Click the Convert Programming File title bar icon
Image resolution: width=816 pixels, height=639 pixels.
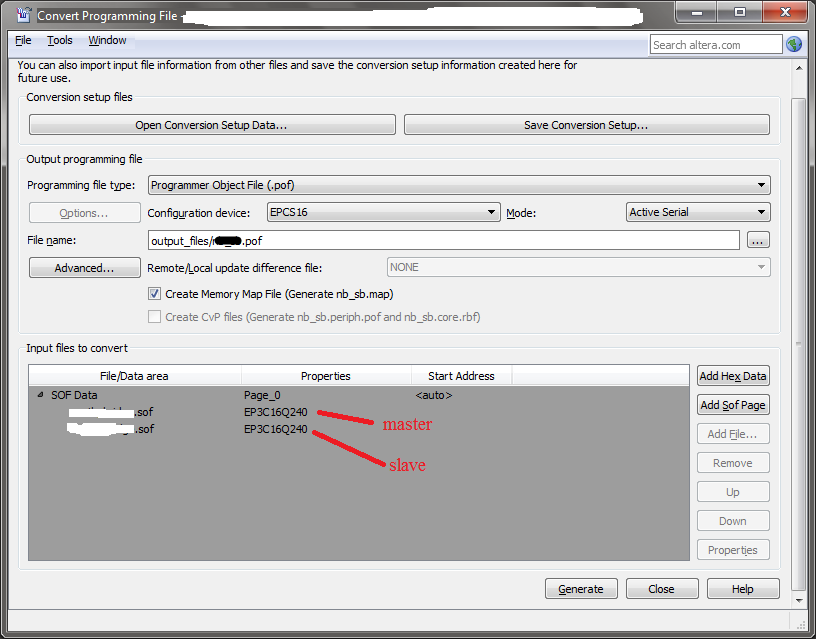point(23,15)
